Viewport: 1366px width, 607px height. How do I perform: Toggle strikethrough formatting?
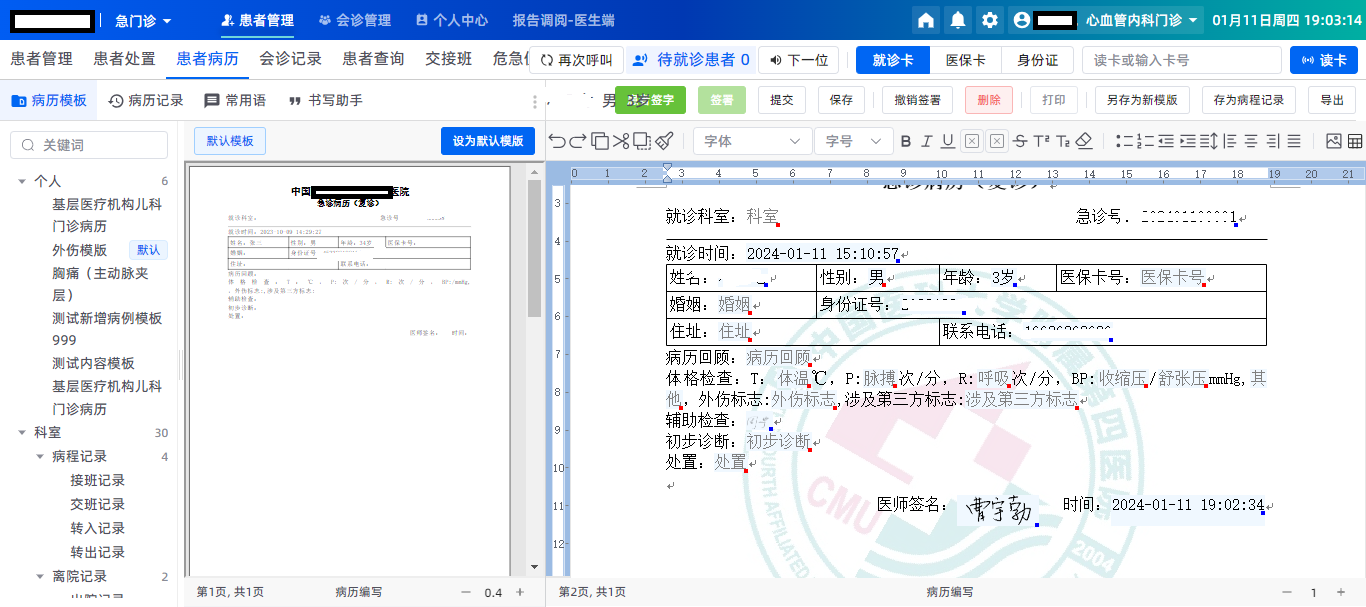tap(1019, 141)
